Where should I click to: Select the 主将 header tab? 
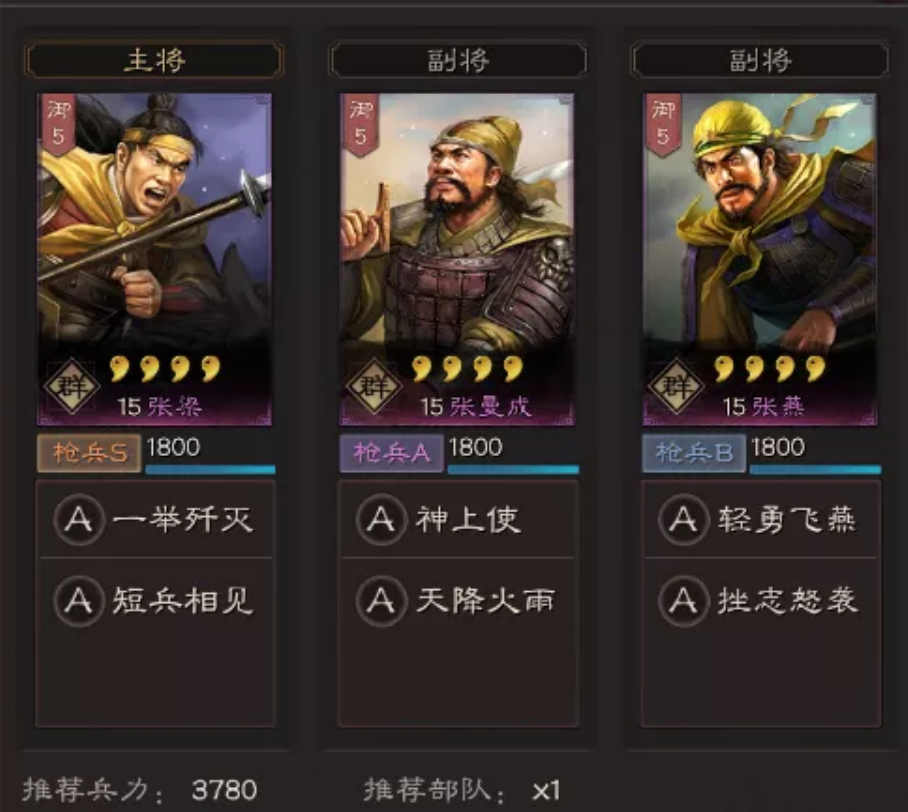(x=155, y=60)
